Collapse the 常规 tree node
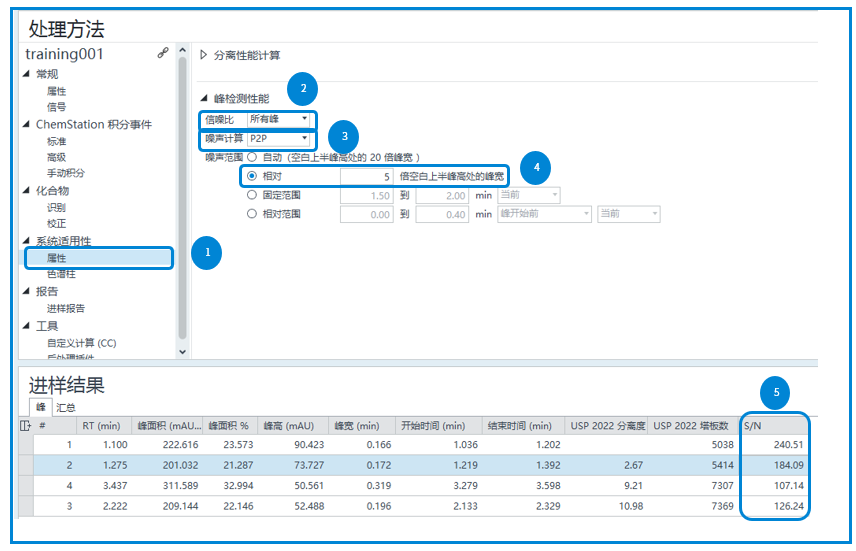Screen dimensions: 856x551 (26, 74)
